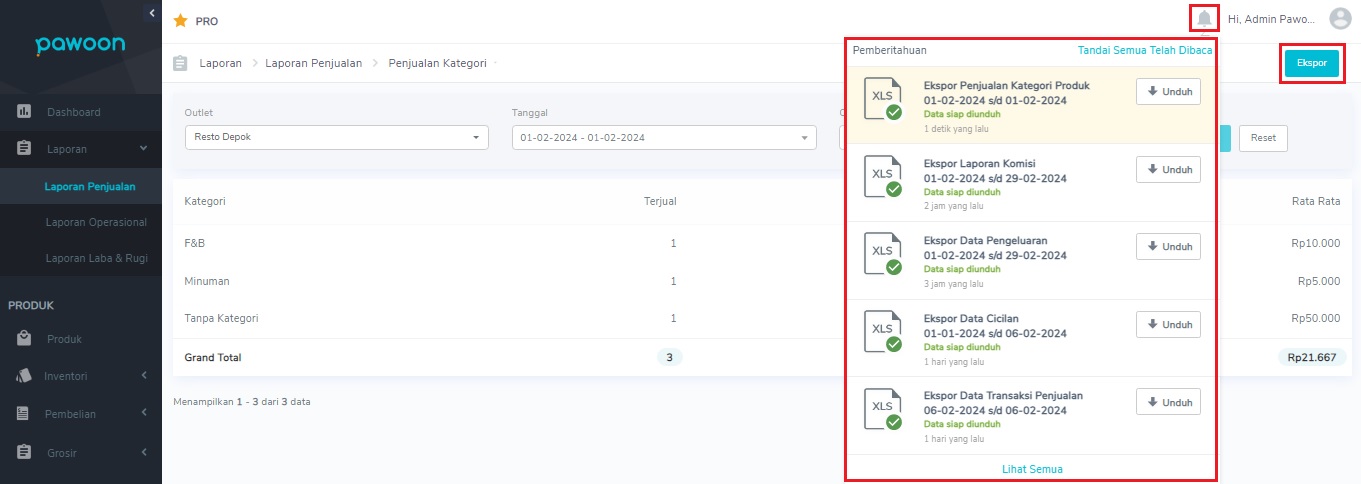Click the Terjual column header
This screenshot has height=484, width=1361.
(x=660, y=201)
